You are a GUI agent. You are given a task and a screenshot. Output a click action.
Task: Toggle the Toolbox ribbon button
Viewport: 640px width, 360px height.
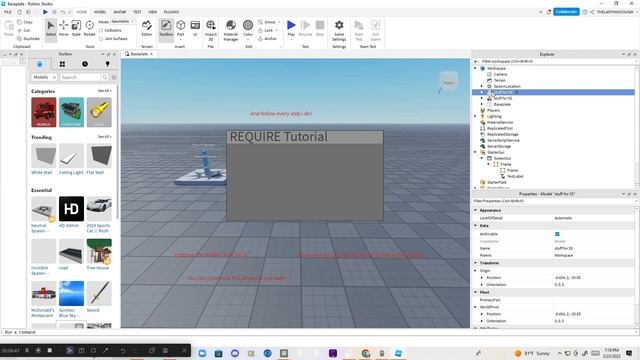(x=166, y=29)
